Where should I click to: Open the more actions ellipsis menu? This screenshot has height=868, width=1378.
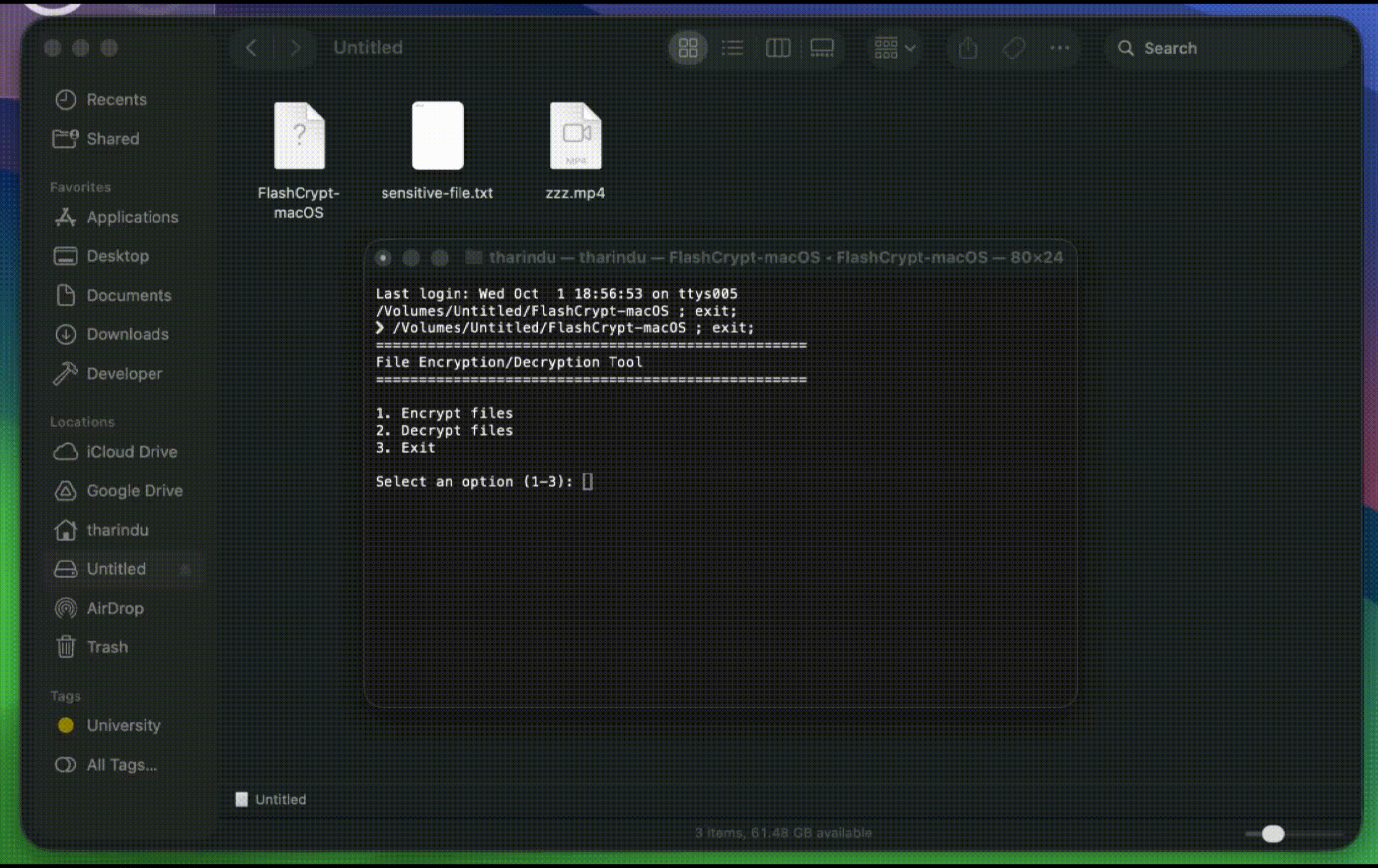(x=1060, y=48)
